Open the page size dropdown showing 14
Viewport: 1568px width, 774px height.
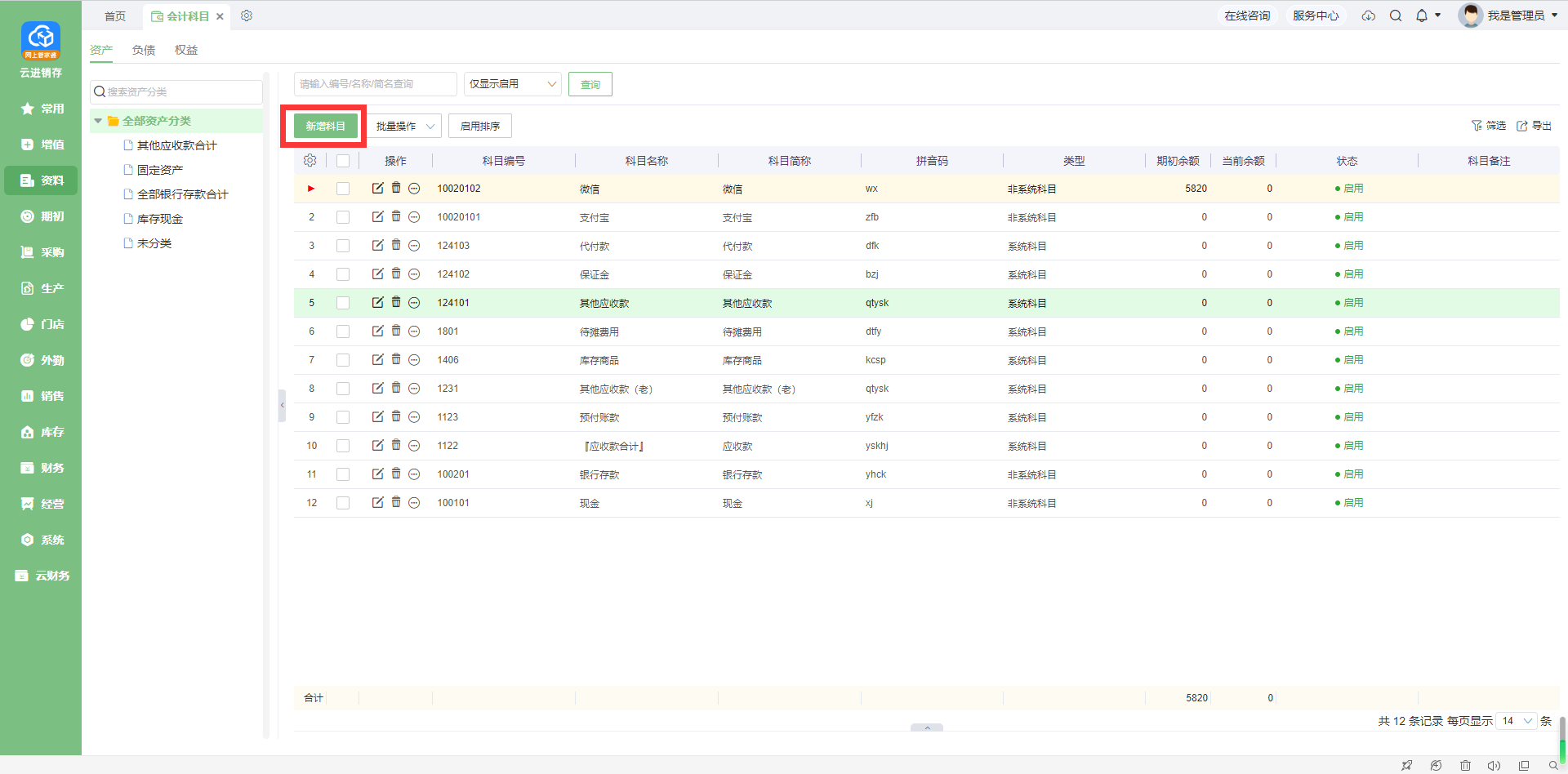1517,721
